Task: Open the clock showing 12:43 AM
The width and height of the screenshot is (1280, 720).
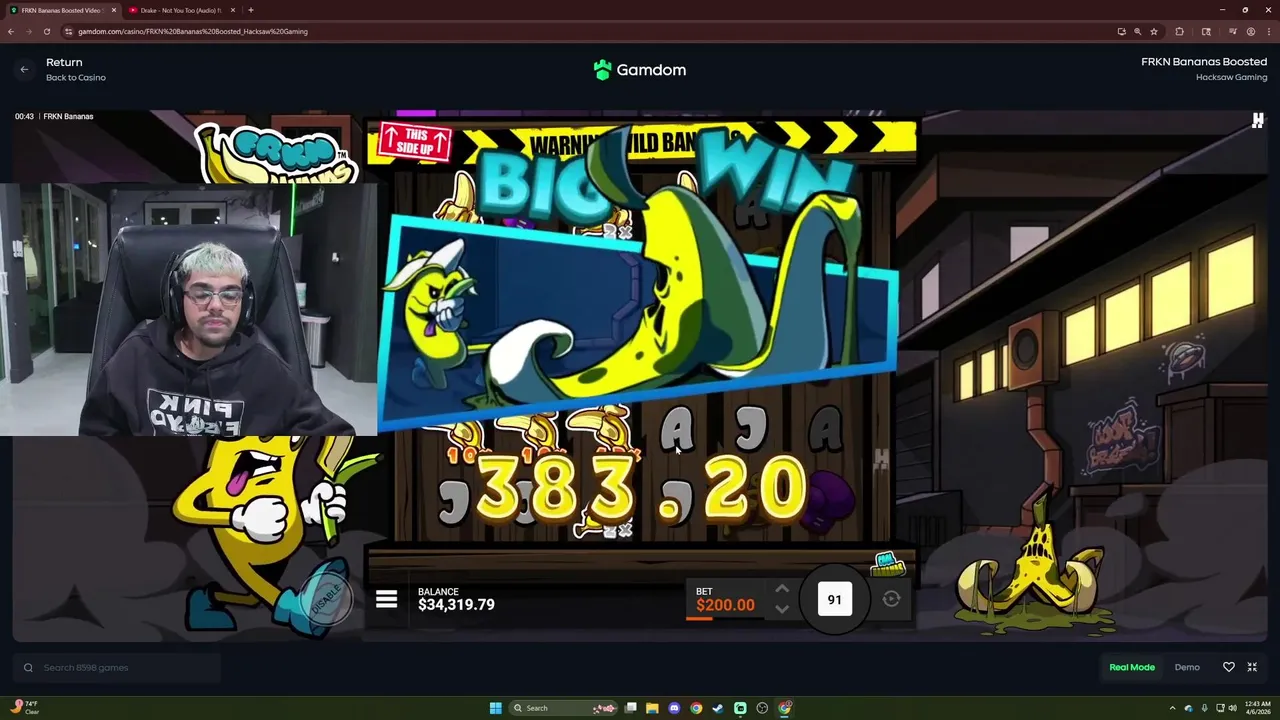Action: pos(1258,708)
